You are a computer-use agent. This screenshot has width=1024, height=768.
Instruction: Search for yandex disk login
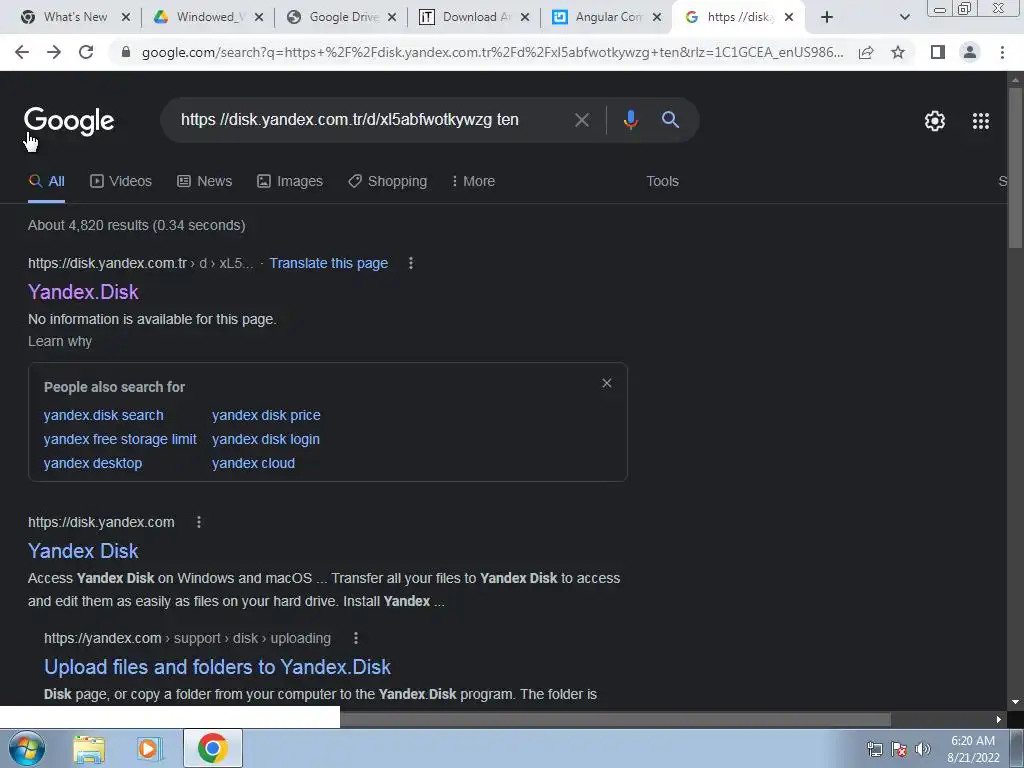(x=266, y=440)
